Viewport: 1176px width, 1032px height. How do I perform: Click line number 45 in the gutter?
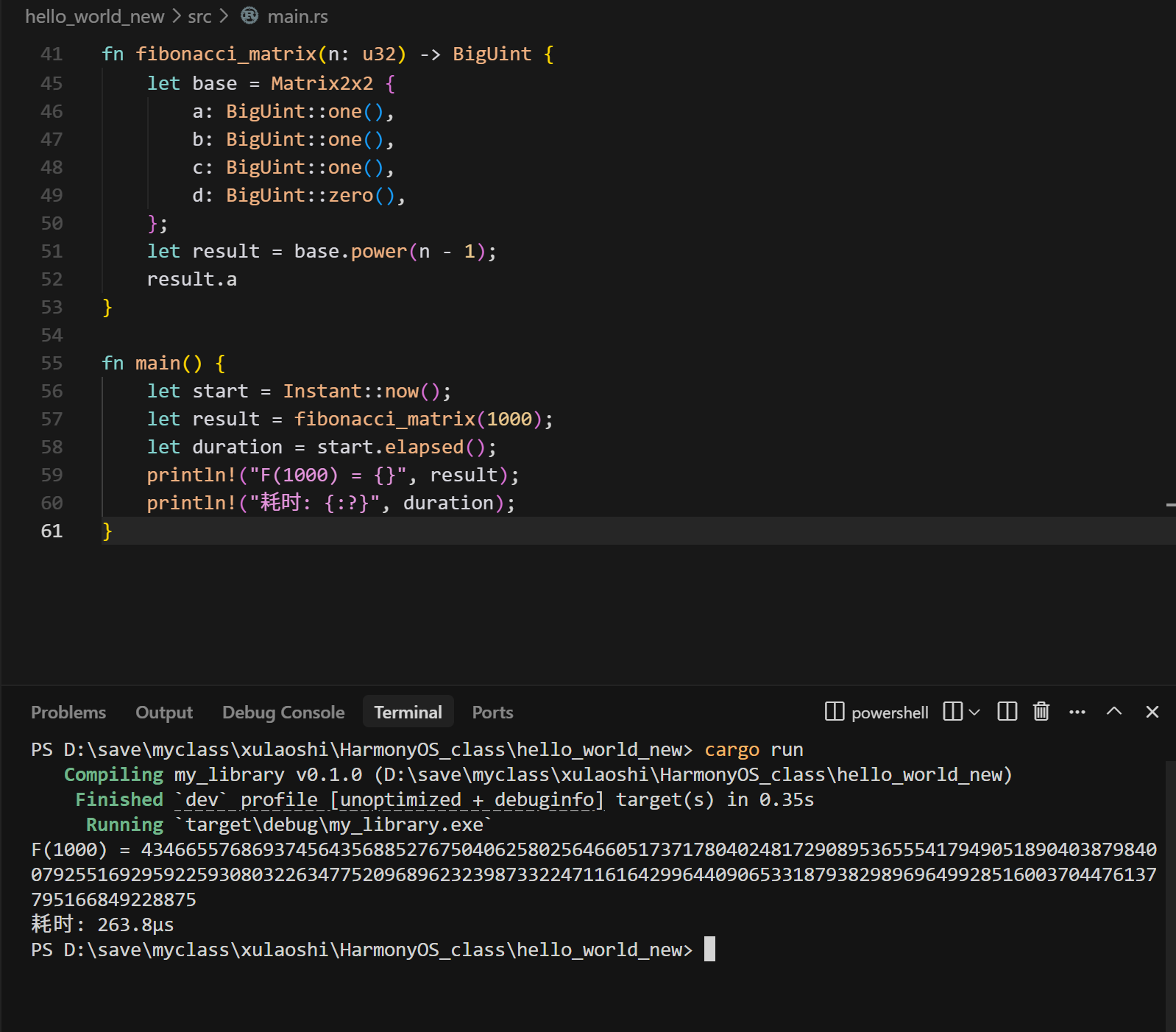(52, 83)
